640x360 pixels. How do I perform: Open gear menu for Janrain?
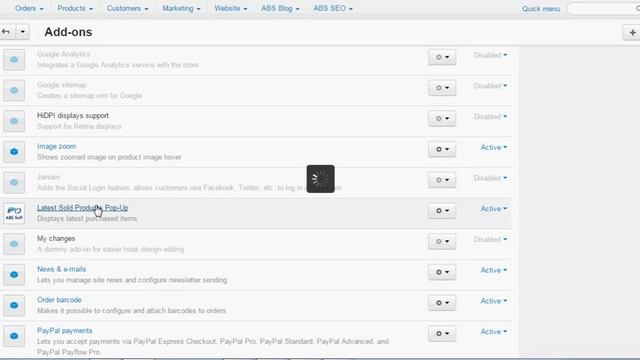(442, 180)
